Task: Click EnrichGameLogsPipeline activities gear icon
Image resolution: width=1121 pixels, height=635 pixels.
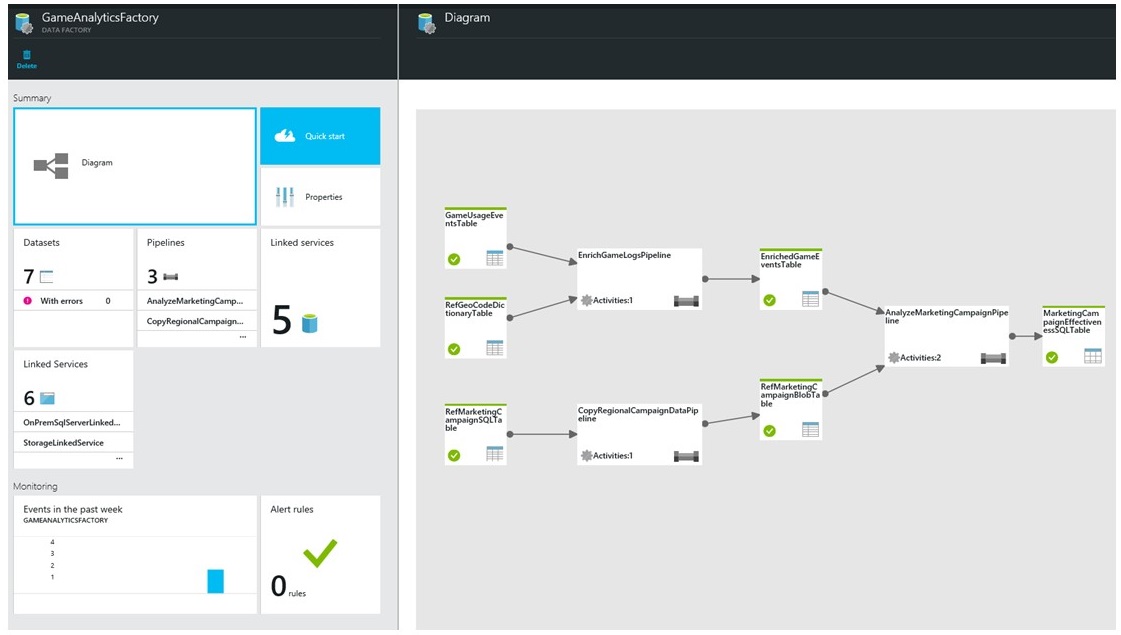Action: tap(587, 300)
